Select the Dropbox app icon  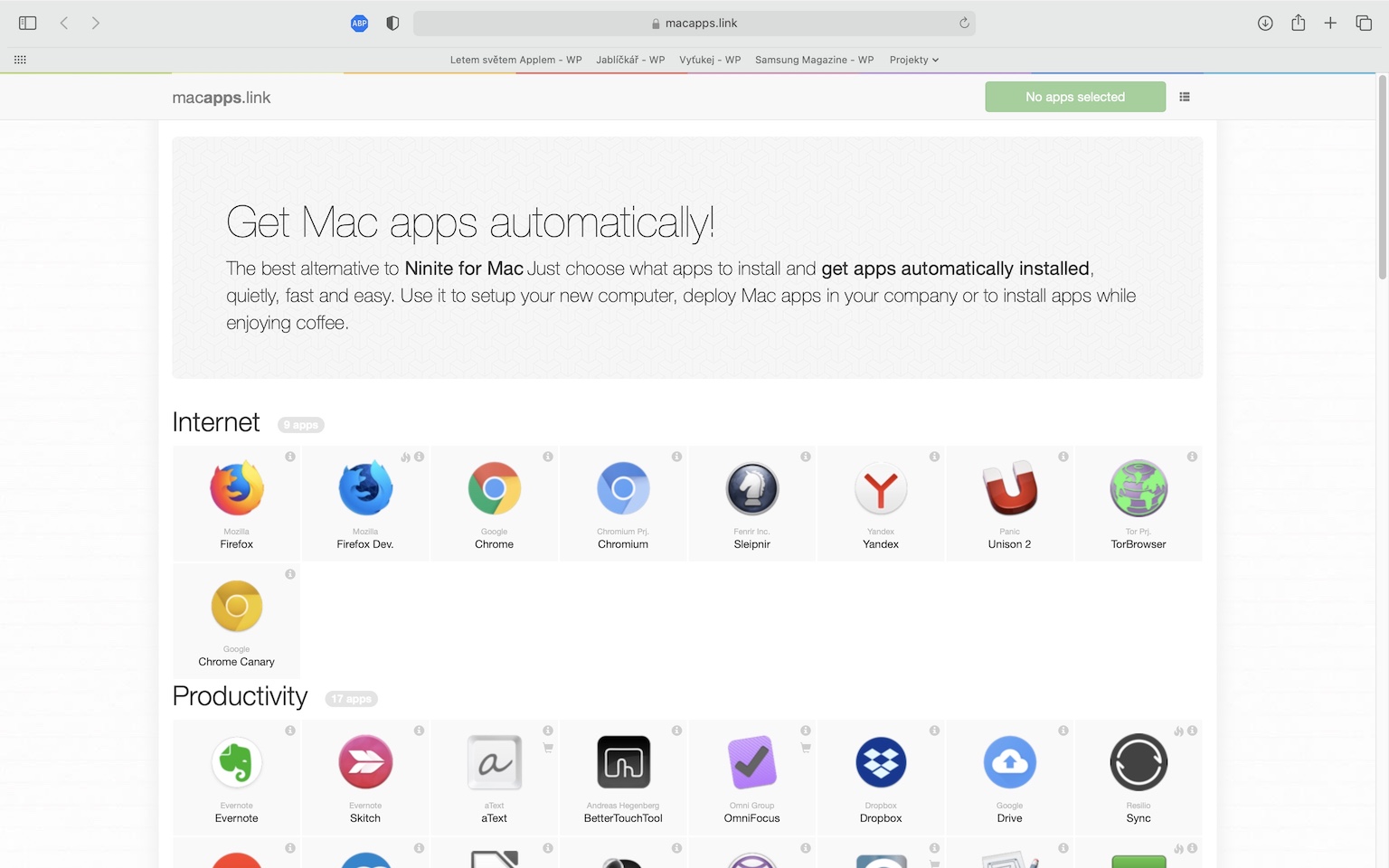pyautogui.click(x=881, y=762)
